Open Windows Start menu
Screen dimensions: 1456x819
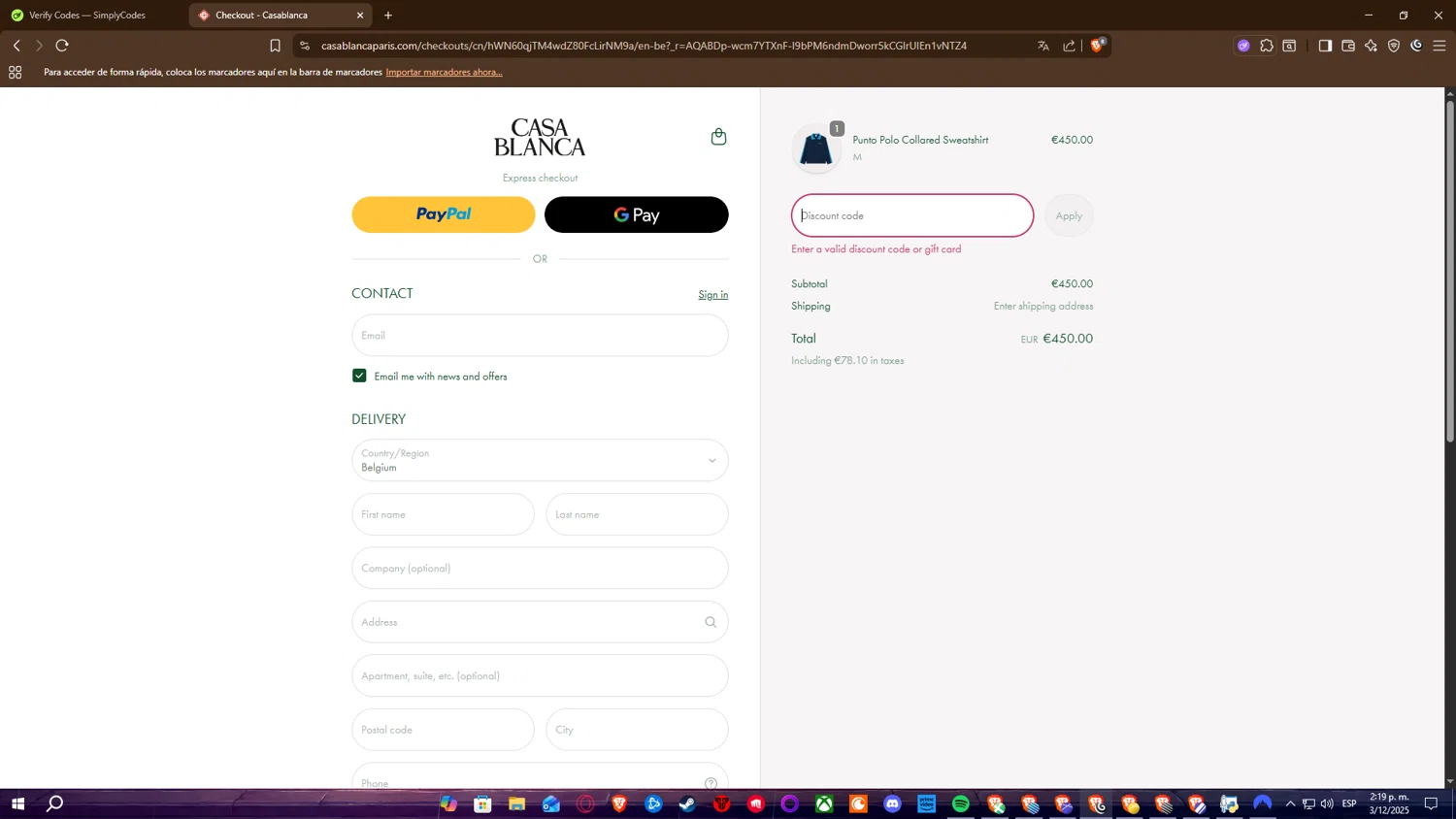(17, 804)
